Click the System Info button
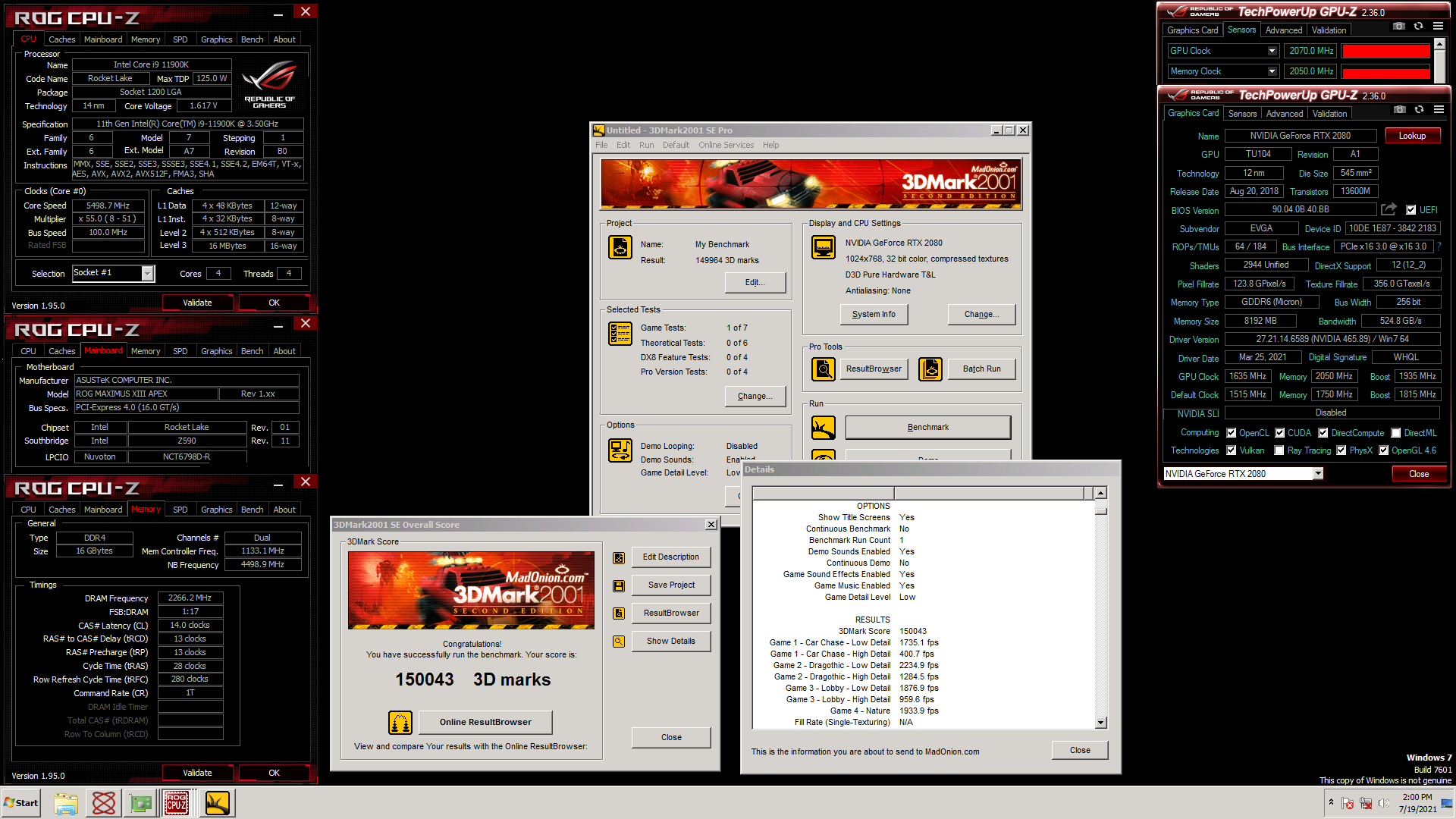The width and height of the screenshot is (1456, 819). [874, 315]
